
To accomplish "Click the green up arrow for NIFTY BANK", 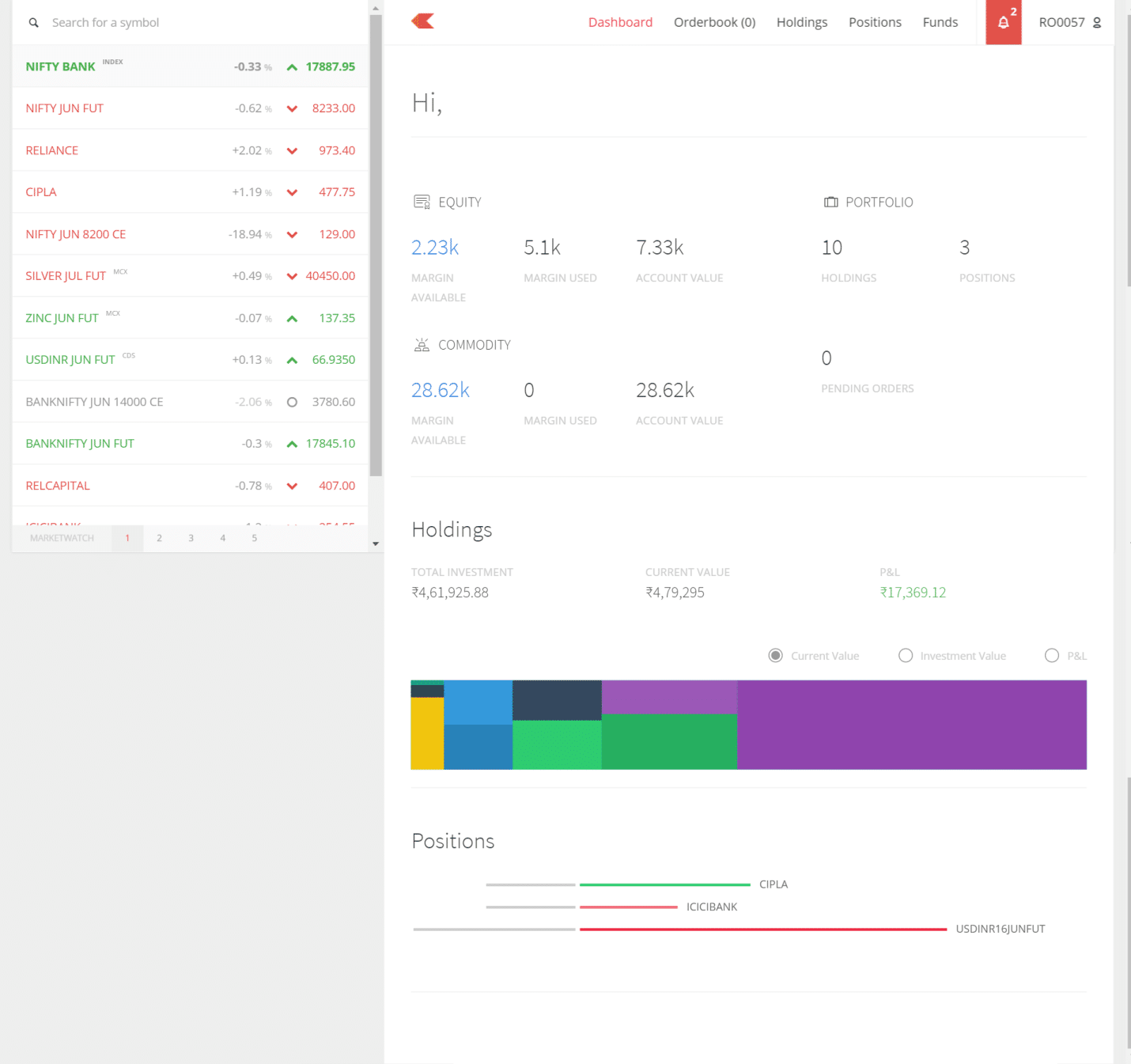I will pyautogui.click(x=292, y=67).
